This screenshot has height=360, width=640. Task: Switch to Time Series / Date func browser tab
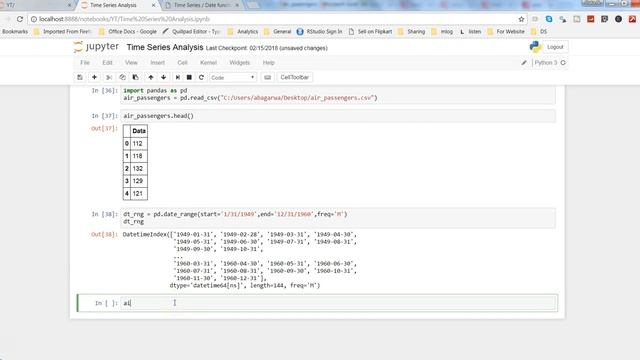point(202,5)
